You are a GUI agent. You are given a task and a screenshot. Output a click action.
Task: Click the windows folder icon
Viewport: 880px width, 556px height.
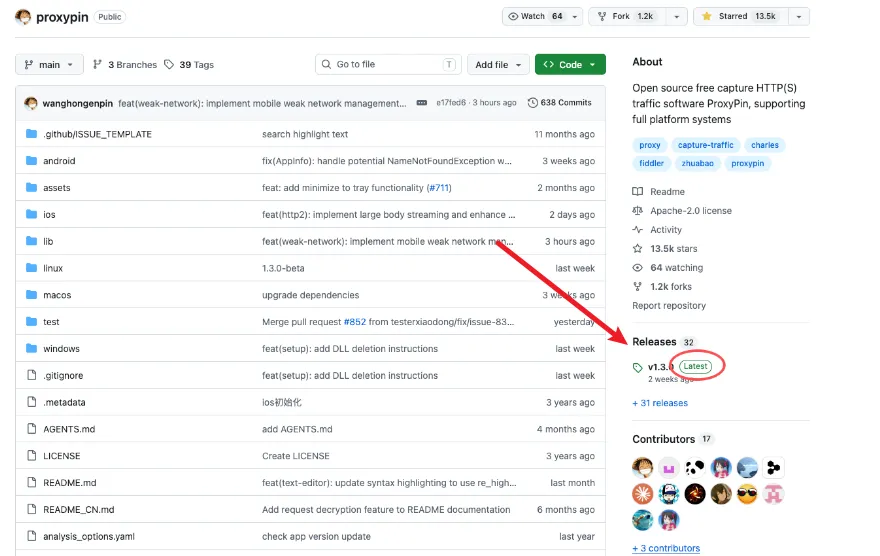click(31, 348)
